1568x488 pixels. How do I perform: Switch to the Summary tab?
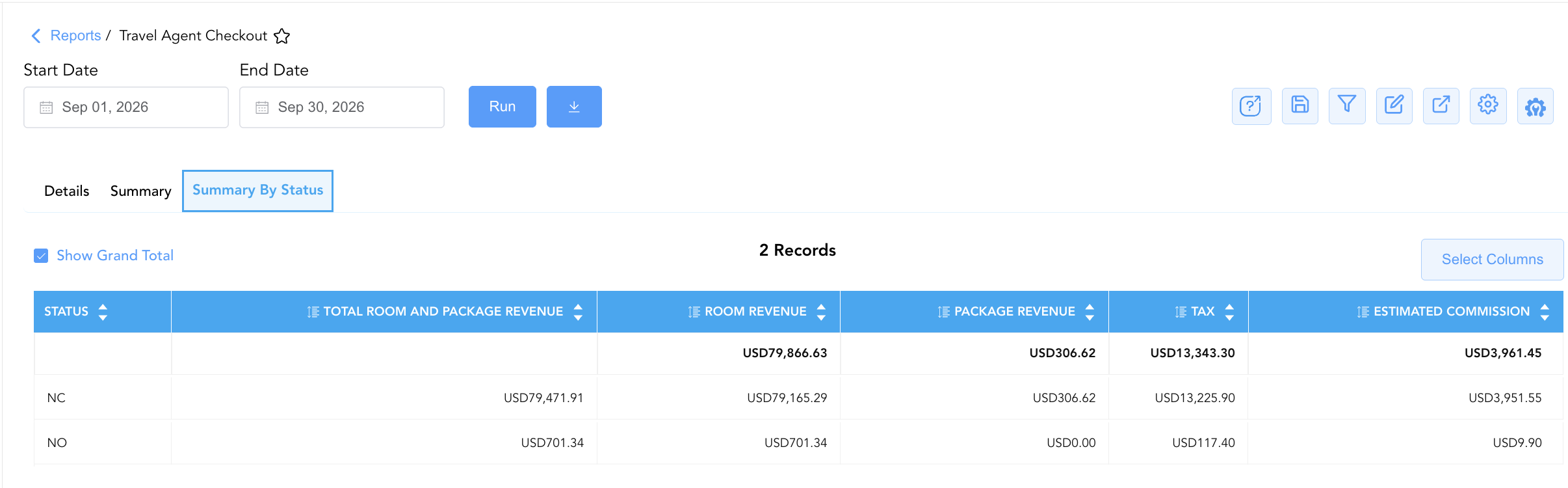pos(140,191)
